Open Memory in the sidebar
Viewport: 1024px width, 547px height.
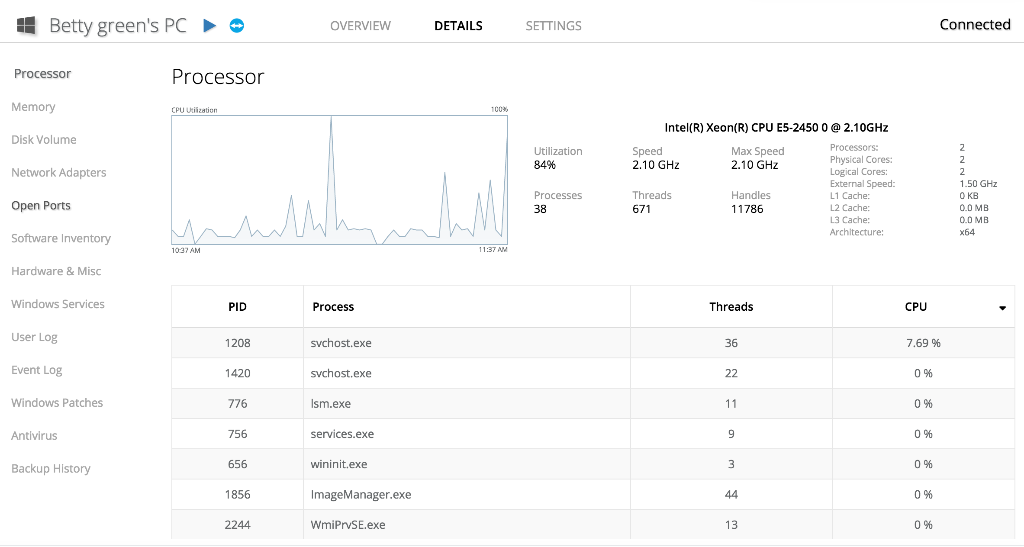click(x=33, y=107)
